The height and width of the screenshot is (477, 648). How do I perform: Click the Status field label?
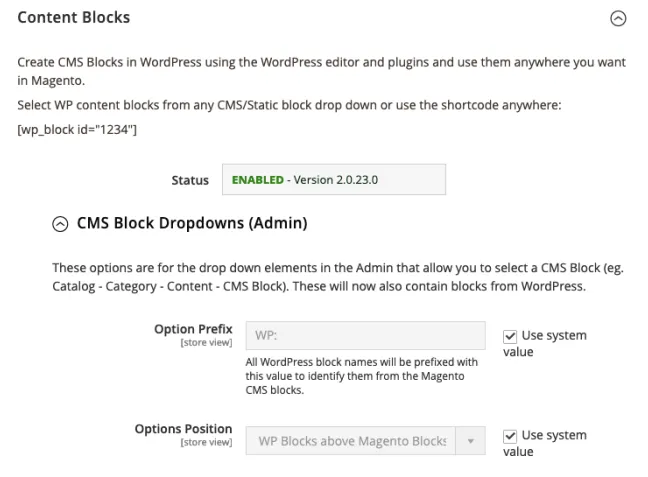[190, 180]
